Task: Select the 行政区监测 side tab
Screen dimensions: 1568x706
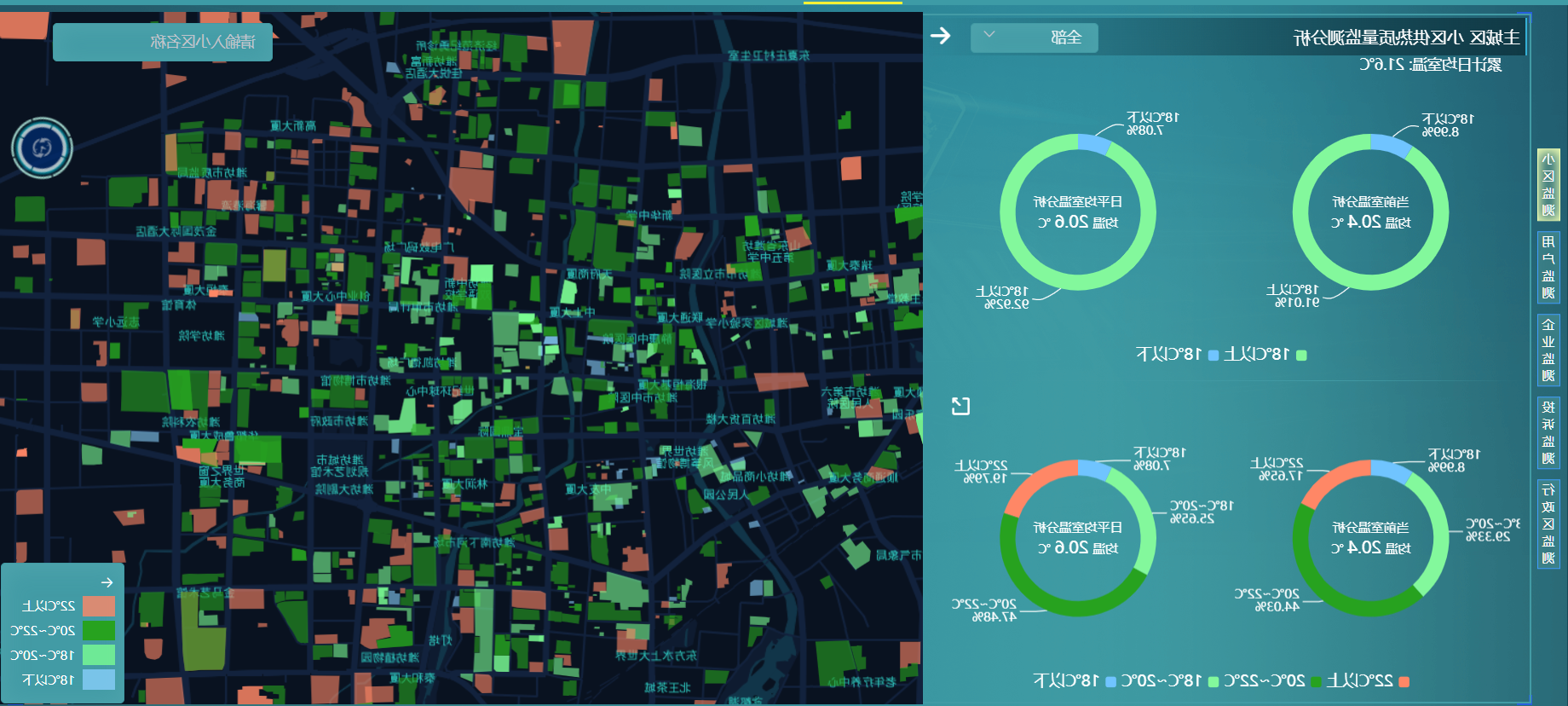Action: coord(1548,524)
